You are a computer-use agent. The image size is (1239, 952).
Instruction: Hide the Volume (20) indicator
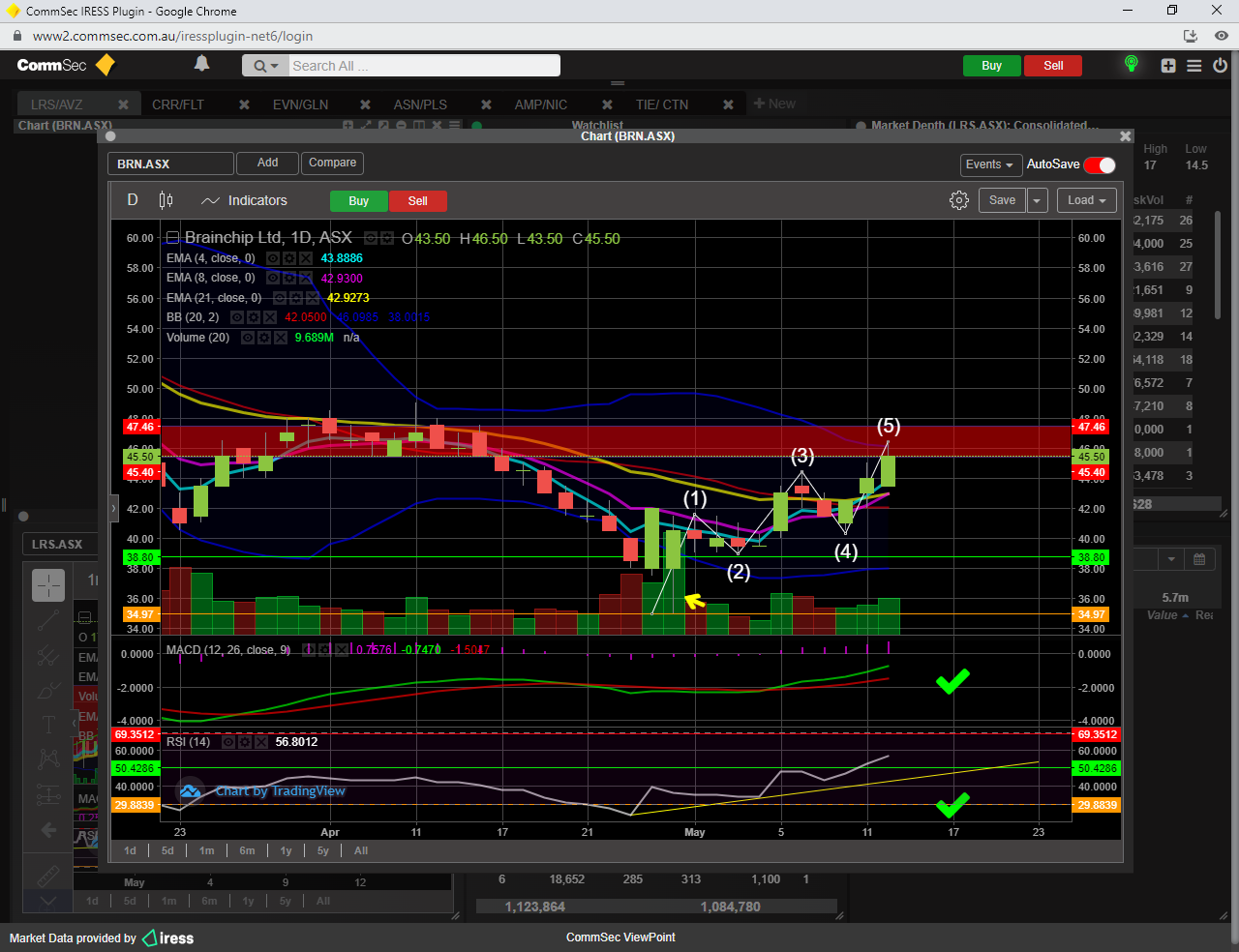pyautogui.click(x=248, y=338)
